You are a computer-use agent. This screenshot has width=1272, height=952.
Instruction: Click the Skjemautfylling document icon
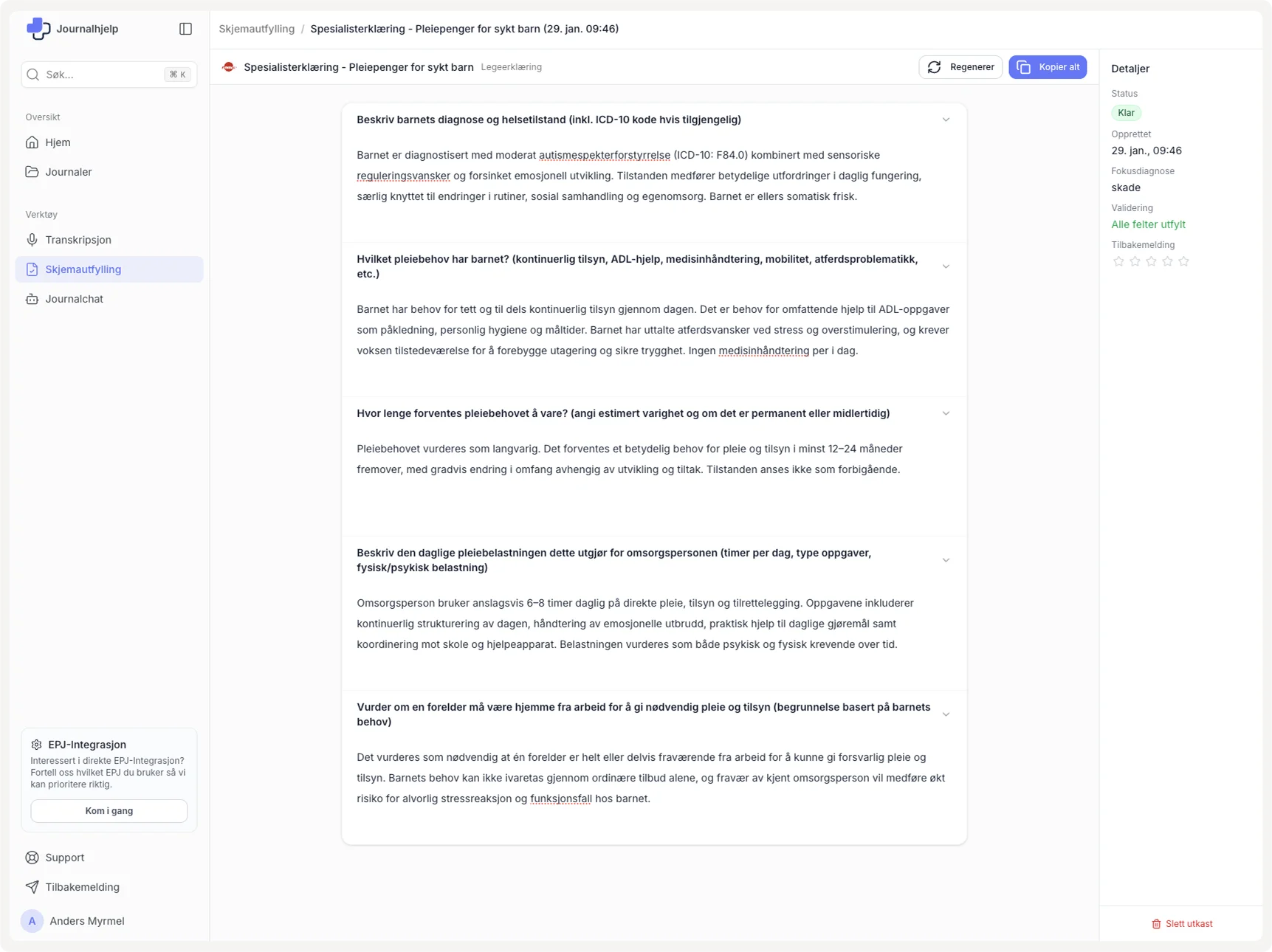click(x=32, y=269)
